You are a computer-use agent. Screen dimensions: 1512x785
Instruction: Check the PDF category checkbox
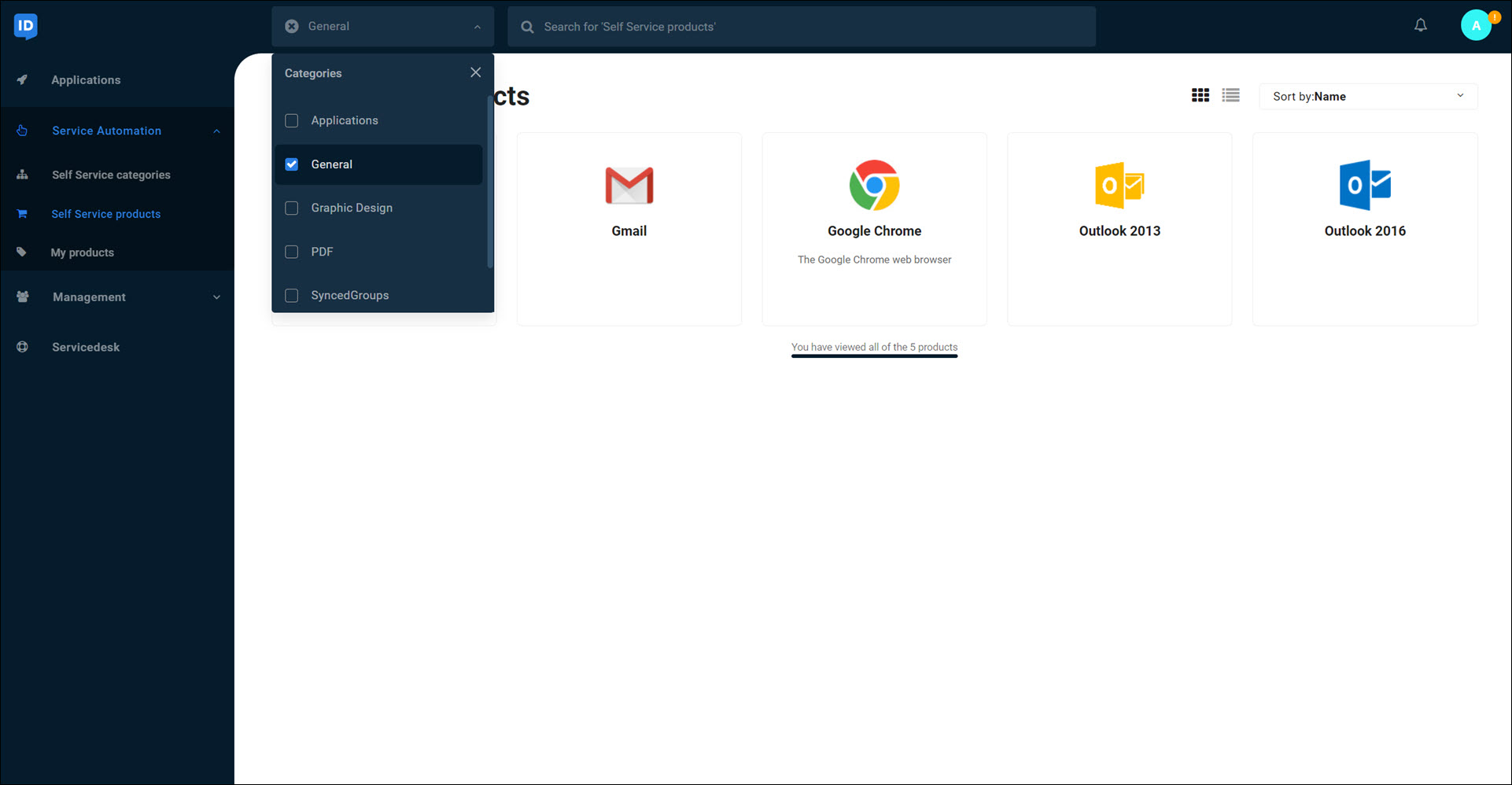point(292,252)
